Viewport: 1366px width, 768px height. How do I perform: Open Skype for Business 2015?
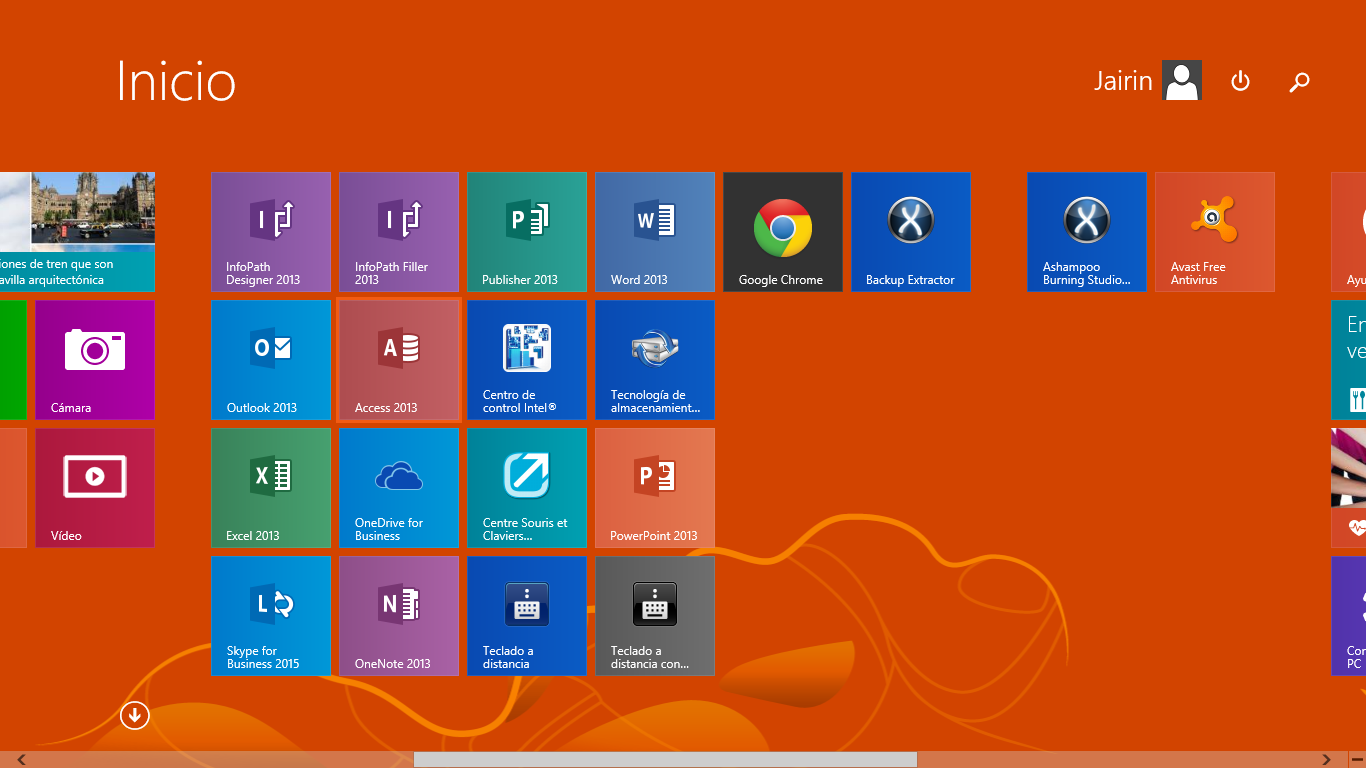pyautogui.click(x=271, y=615)
